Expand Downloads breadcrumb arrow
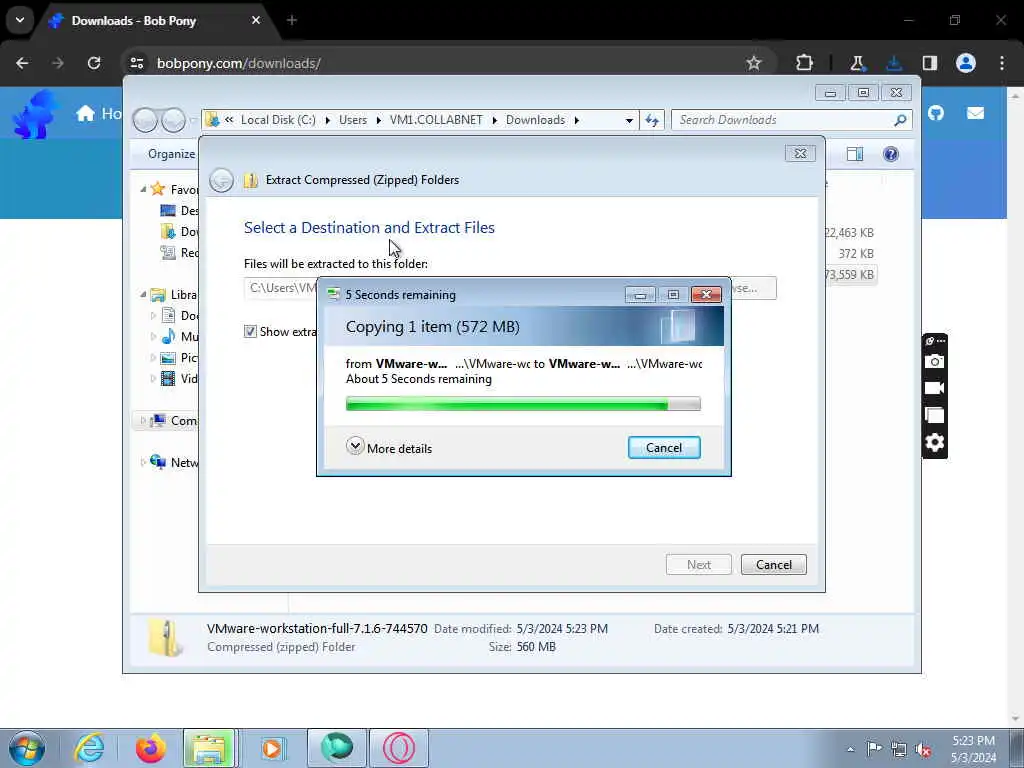1024x768 pixels. [576, 120]
